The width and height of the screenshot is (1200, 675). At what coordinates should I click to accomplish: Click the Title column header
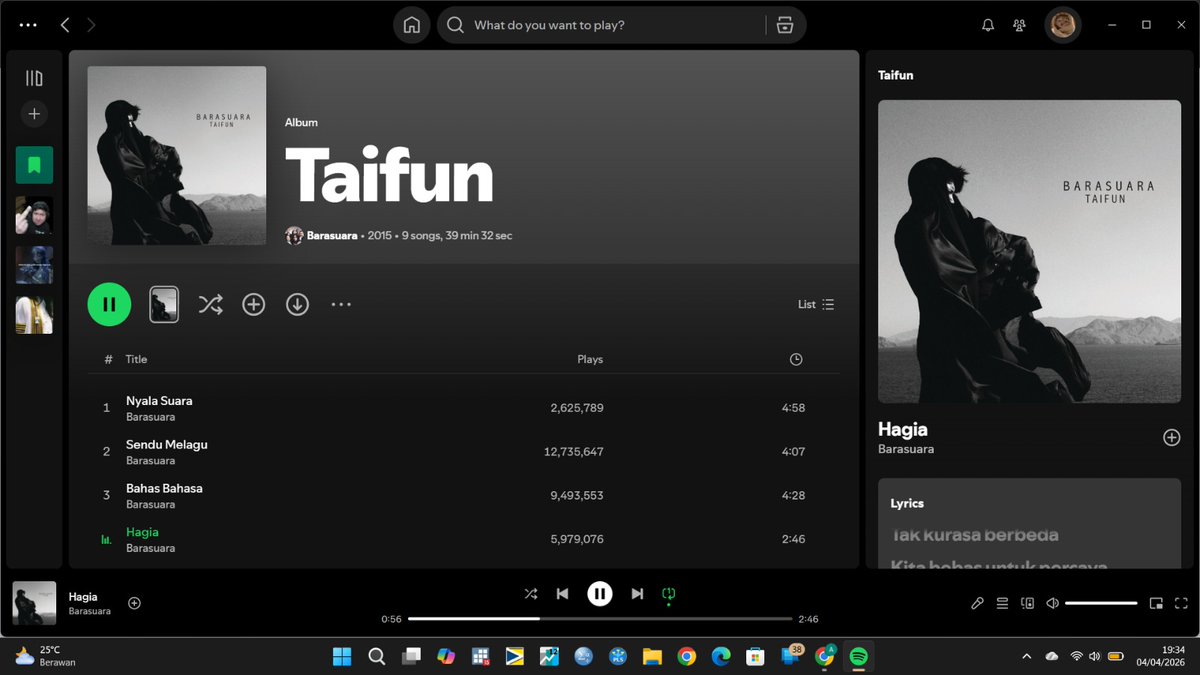[136, 359]
